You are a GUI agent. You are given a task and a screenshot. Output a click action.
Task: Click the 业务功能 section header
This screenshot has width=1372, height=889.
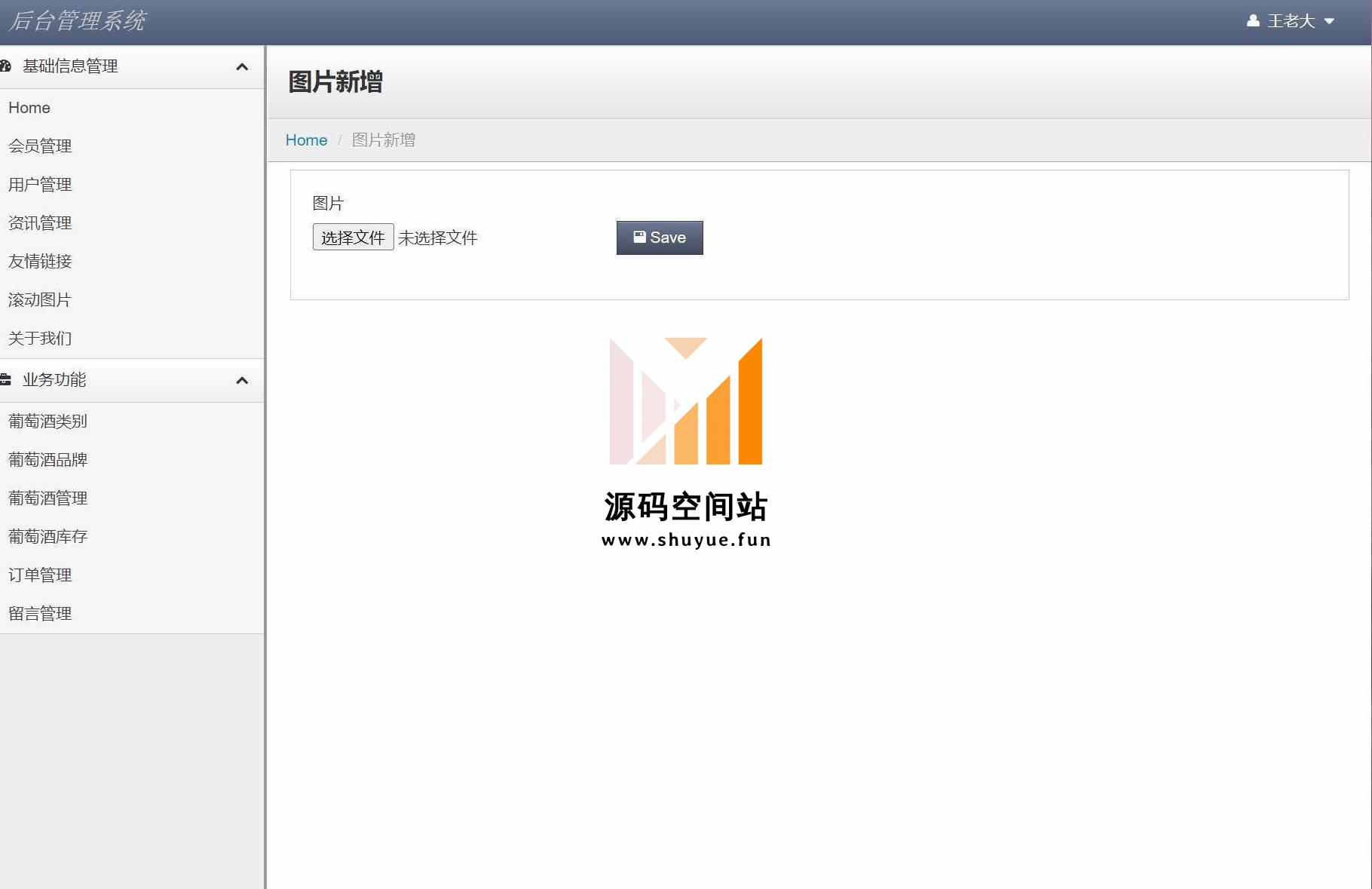coord(132,380)
